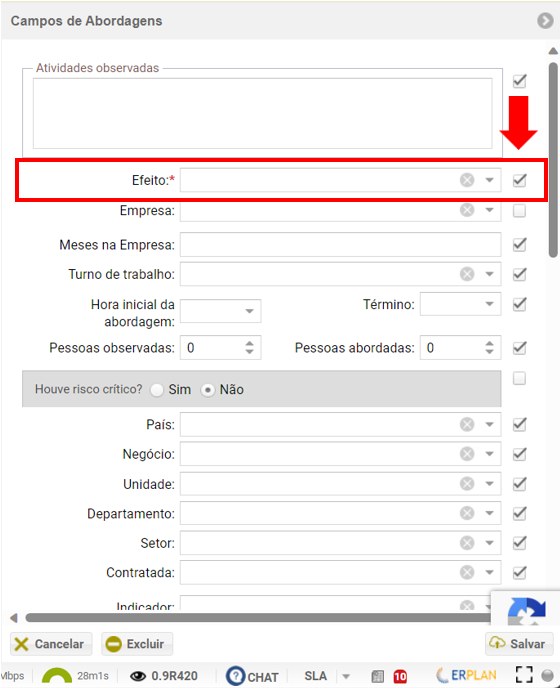
Task: Clear the Turno de trabalho field
Action: click(x=467, y=274)
